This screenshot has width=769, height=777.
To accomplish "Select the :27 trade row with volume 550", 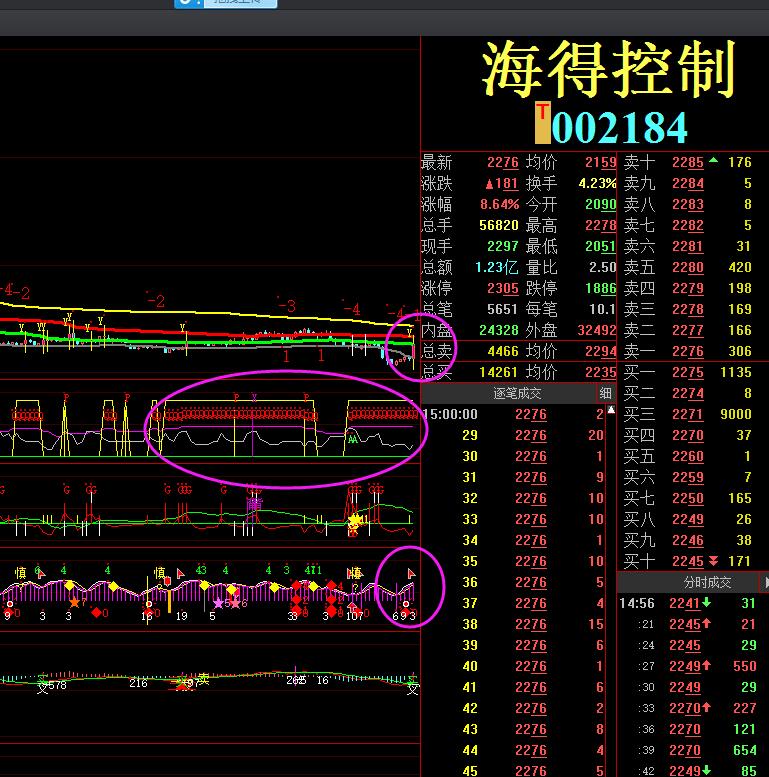I will tap(687, 666).
